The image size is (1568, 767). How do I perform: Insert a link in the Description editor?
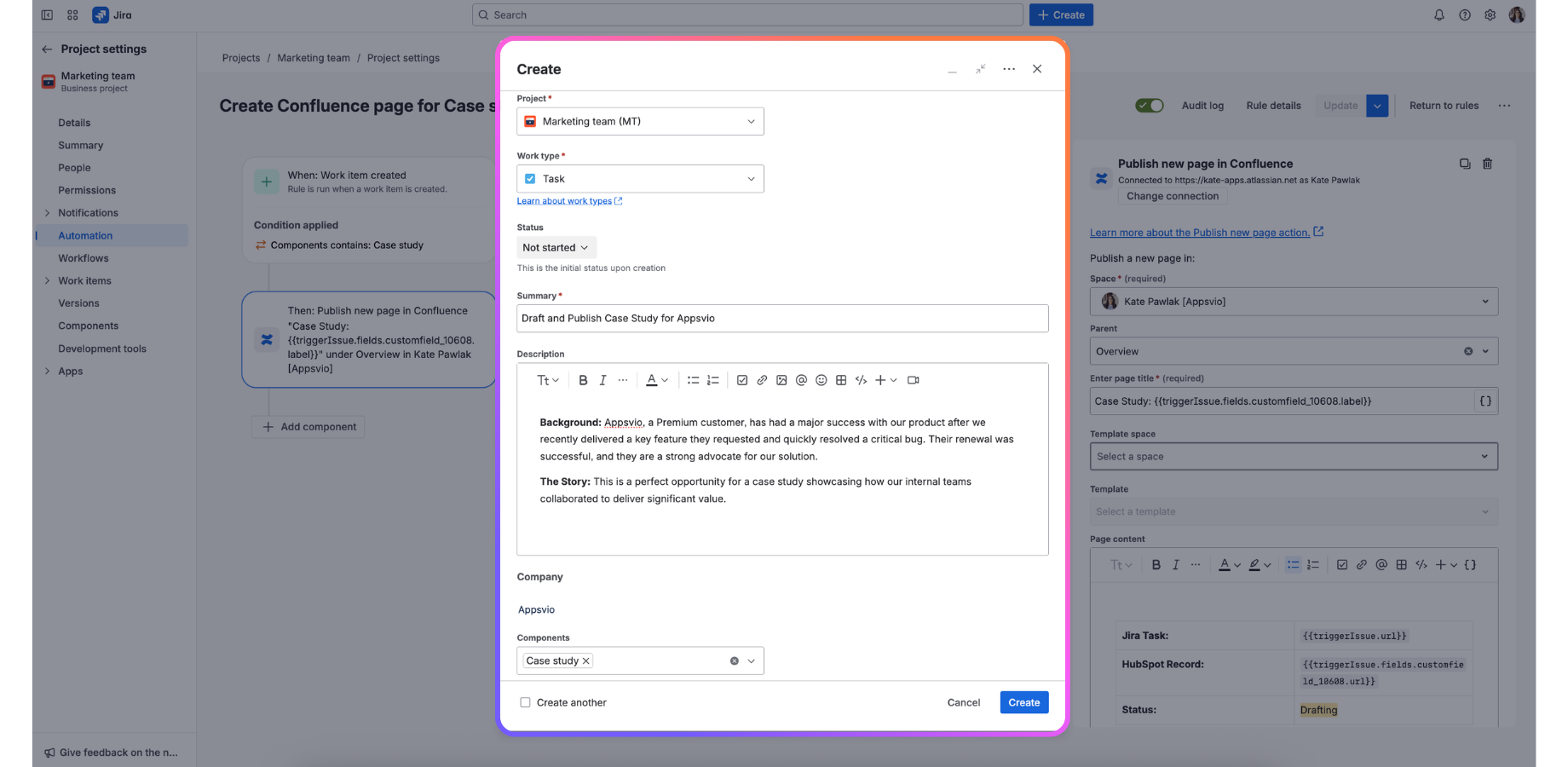click(x=762, y=380)
